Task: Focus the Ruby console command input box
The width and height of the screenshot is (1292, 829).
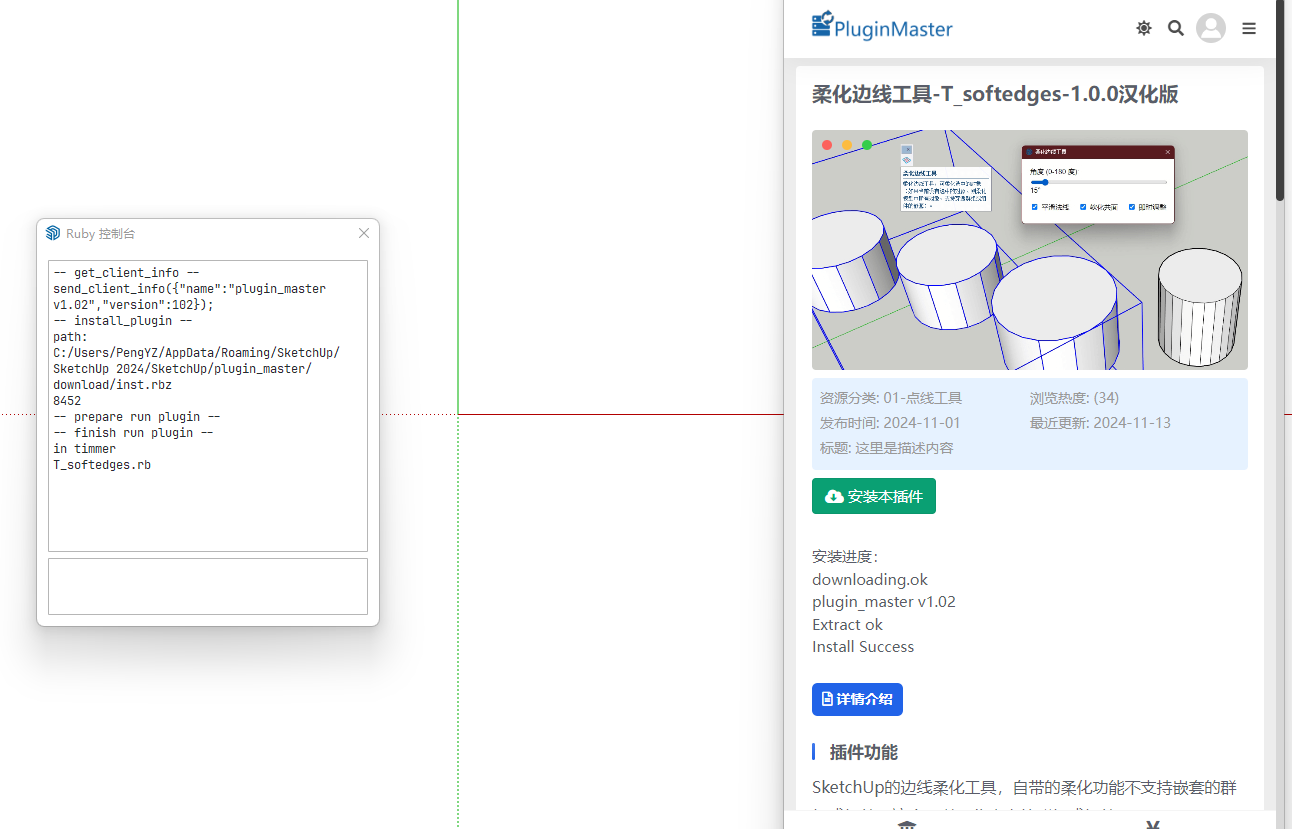Action: click(208, 586)
